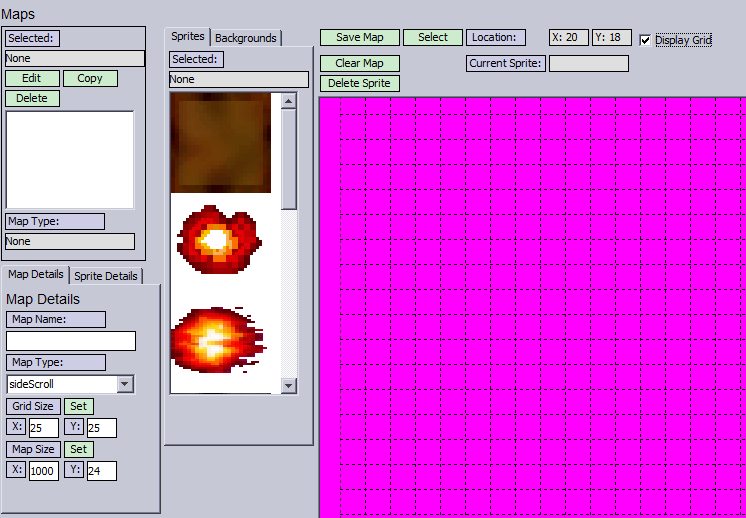Click the sprite list scroll-down arrow

pos(289,385)
